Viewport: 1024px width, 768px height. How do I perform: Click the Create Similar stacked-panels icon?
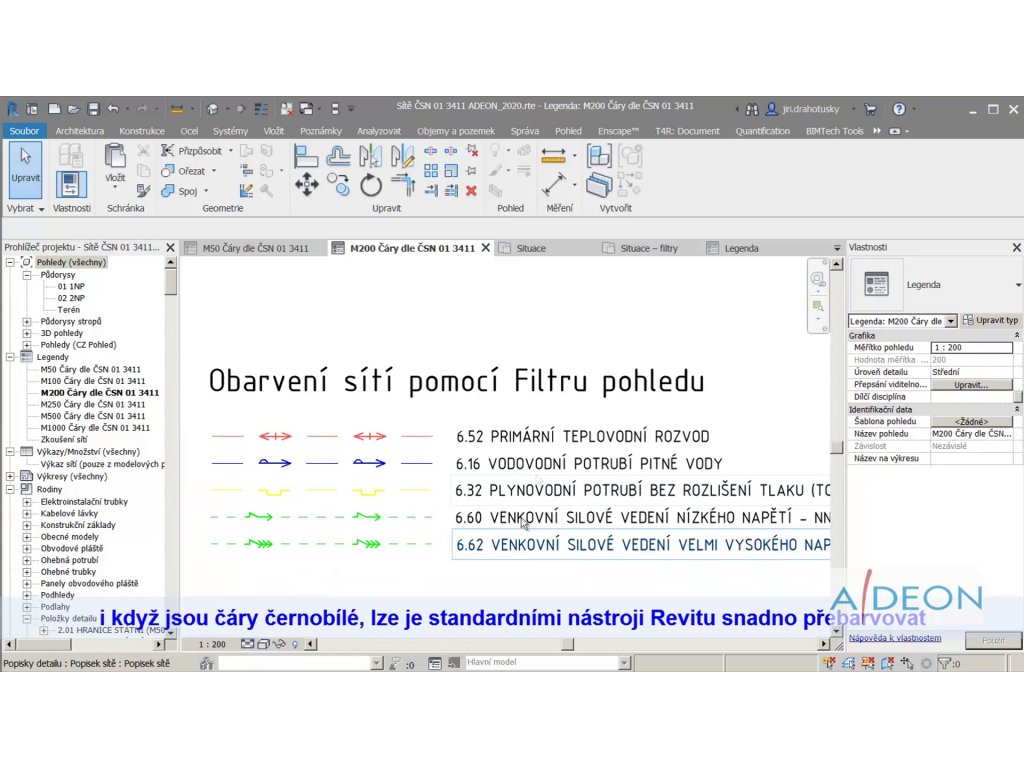click(x=599, y=184)
